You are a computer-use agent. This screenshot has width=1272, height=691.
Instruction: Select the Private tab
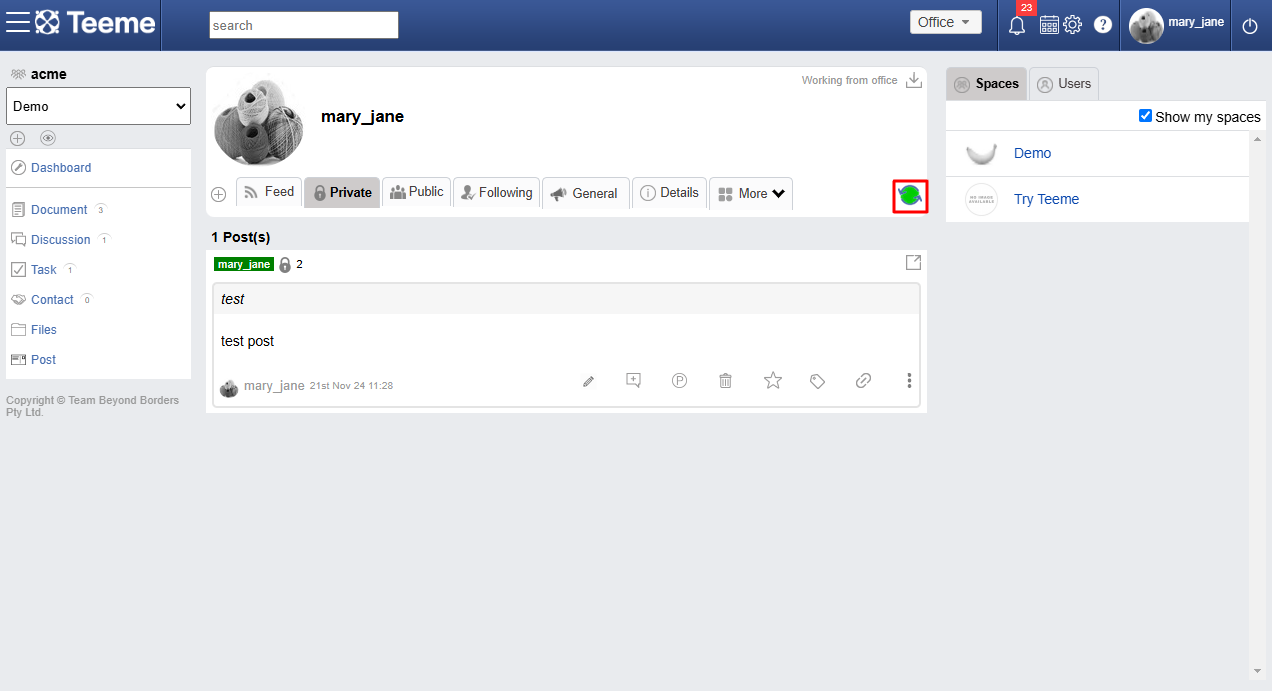pyautogui.click(x=342, y=192)
